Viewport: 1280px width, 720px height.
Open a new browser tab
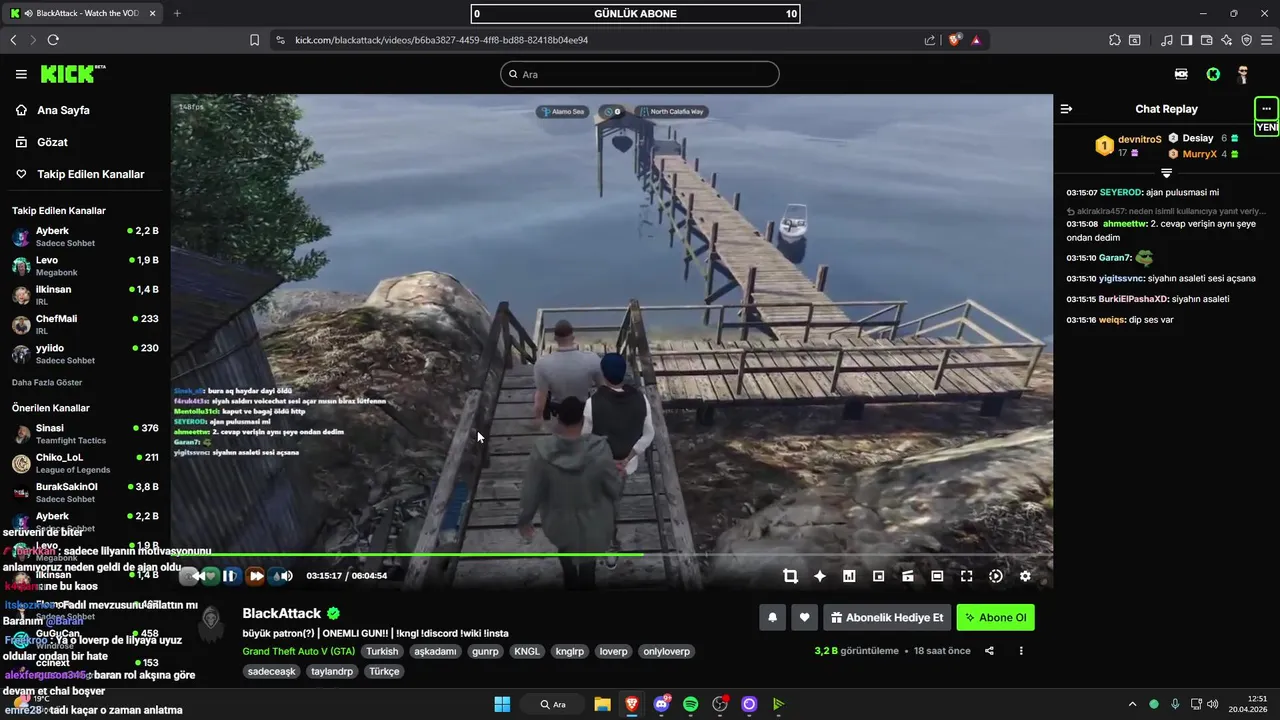point(177,13)
